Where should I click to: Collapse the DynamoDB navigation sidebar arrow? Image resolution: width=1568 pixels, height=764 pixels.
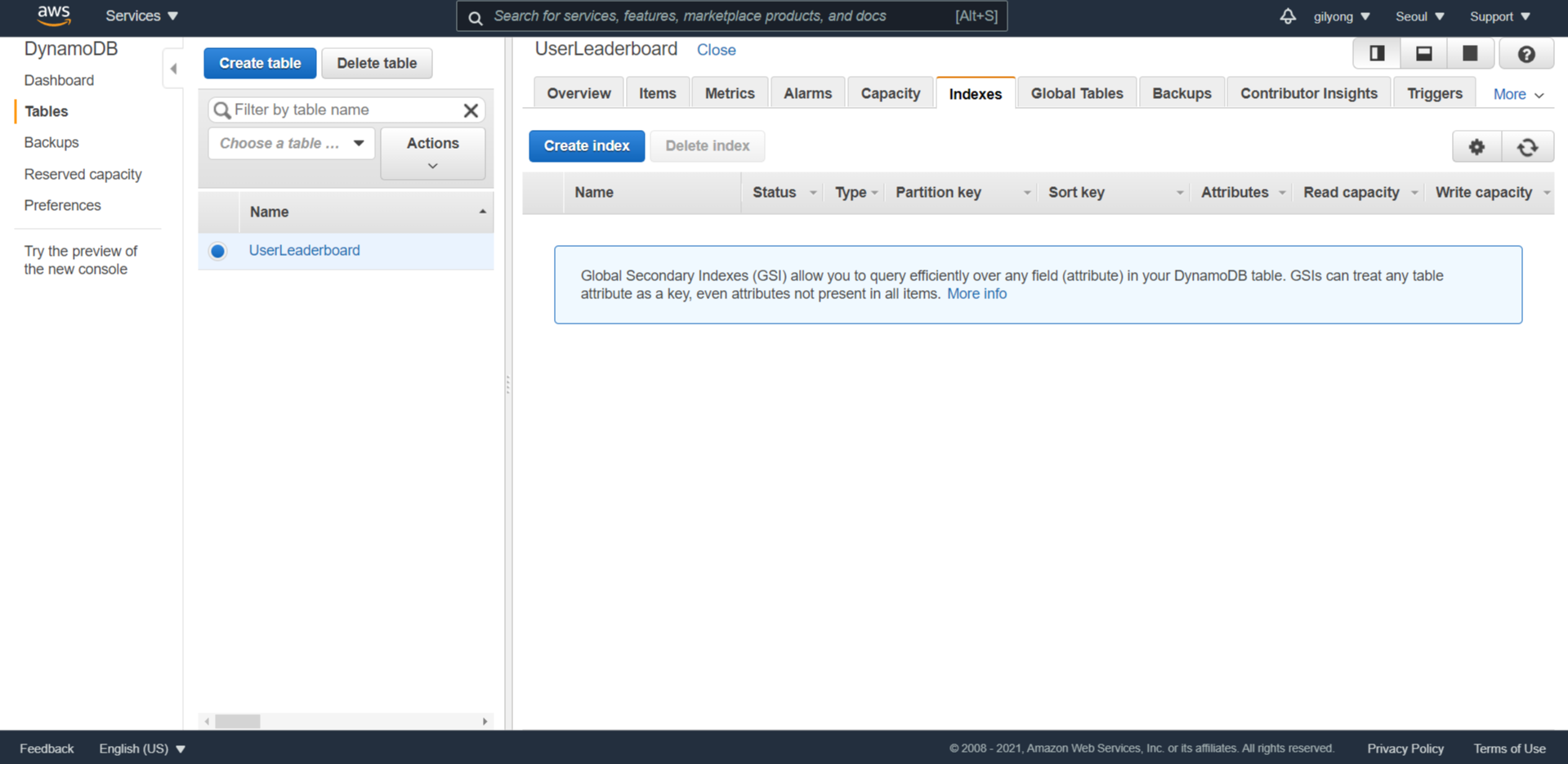(x=173, y=69)
